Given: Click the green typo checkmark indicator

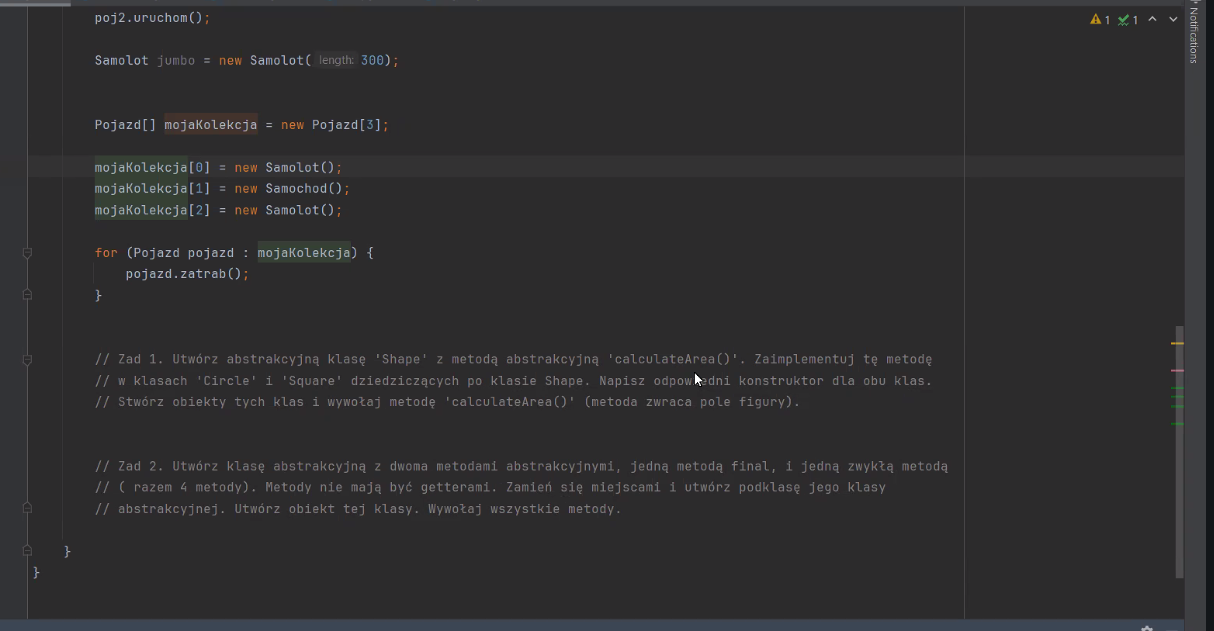Looking at the screenshot, I should tap(1124, 19).
